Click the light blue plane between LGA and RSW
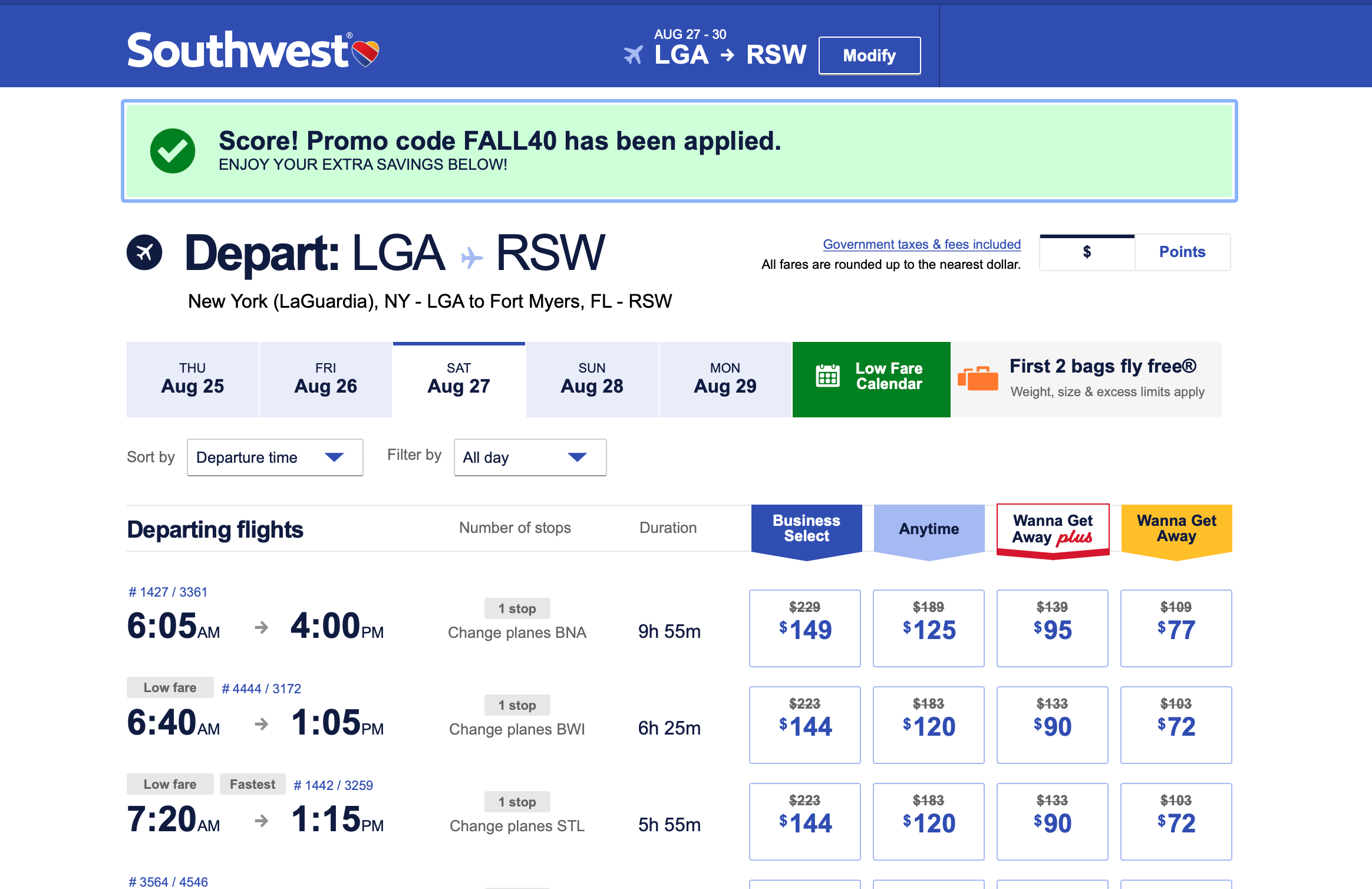The width and height of the screenshot is (1372, 889). click(x=471, y=258)
